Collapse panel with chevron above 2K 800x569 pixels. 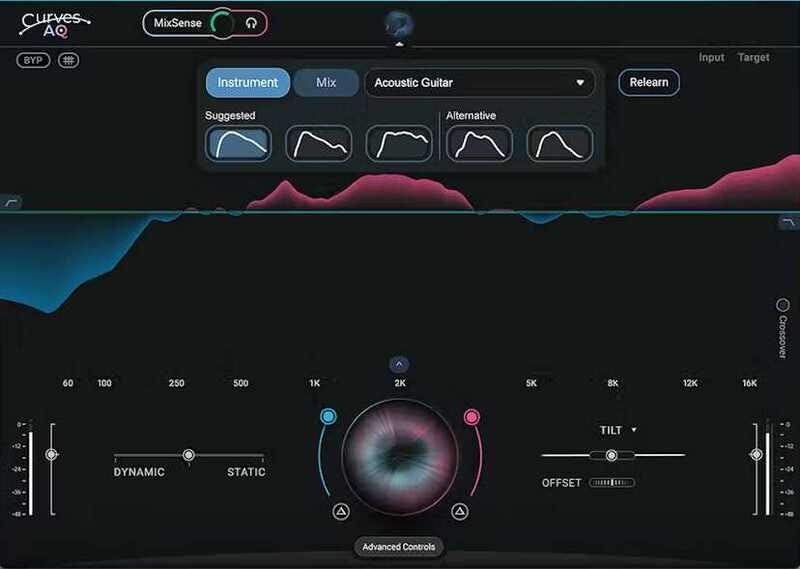(399, 365)
